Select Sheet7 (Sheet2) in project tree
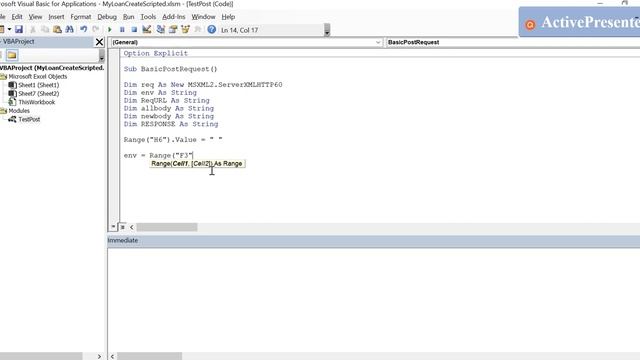This screenshot has height=360, width=640. (x=38, y=93)
